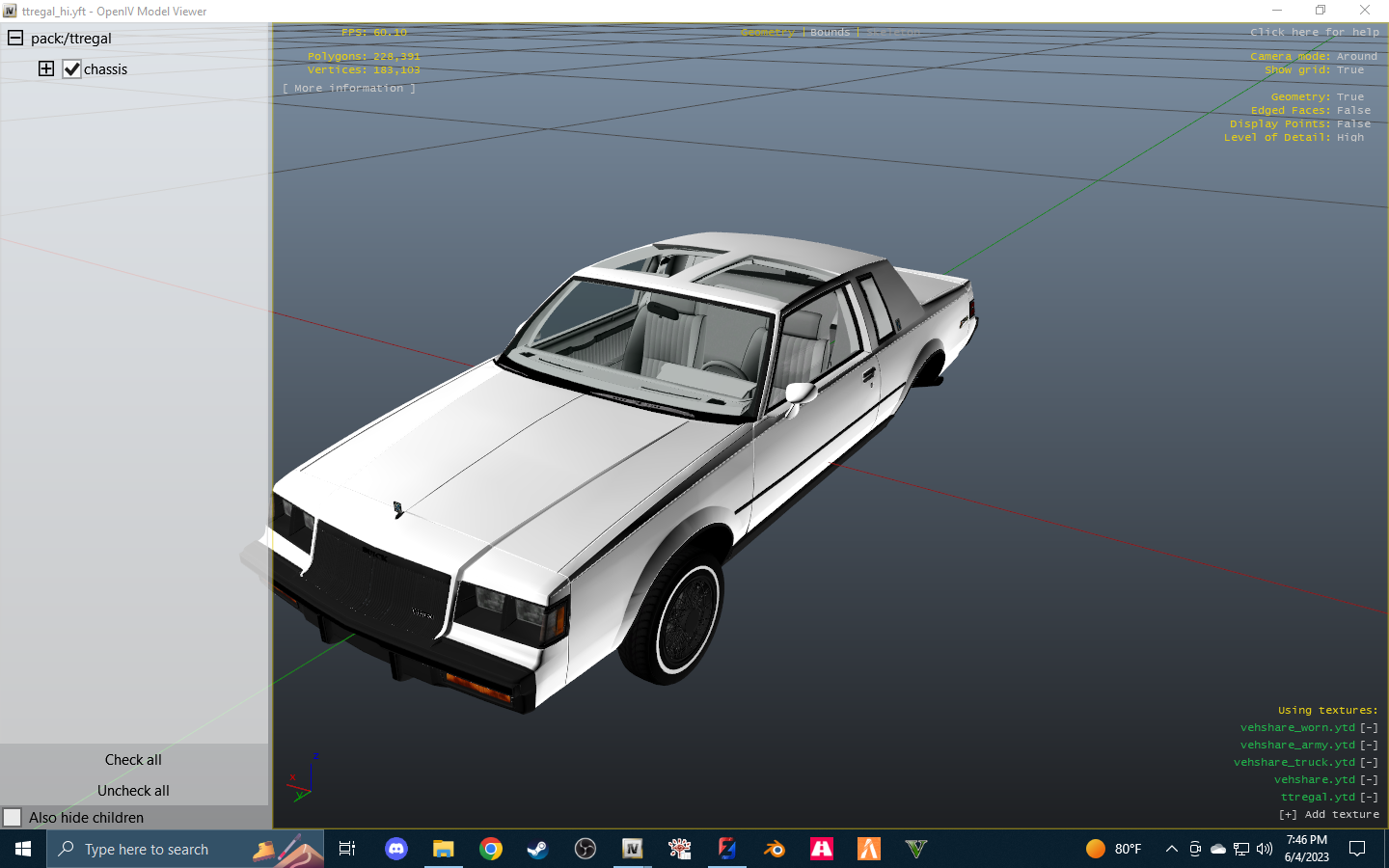Uncheck the chassis visibility checkbox

[x=72, y=69]
